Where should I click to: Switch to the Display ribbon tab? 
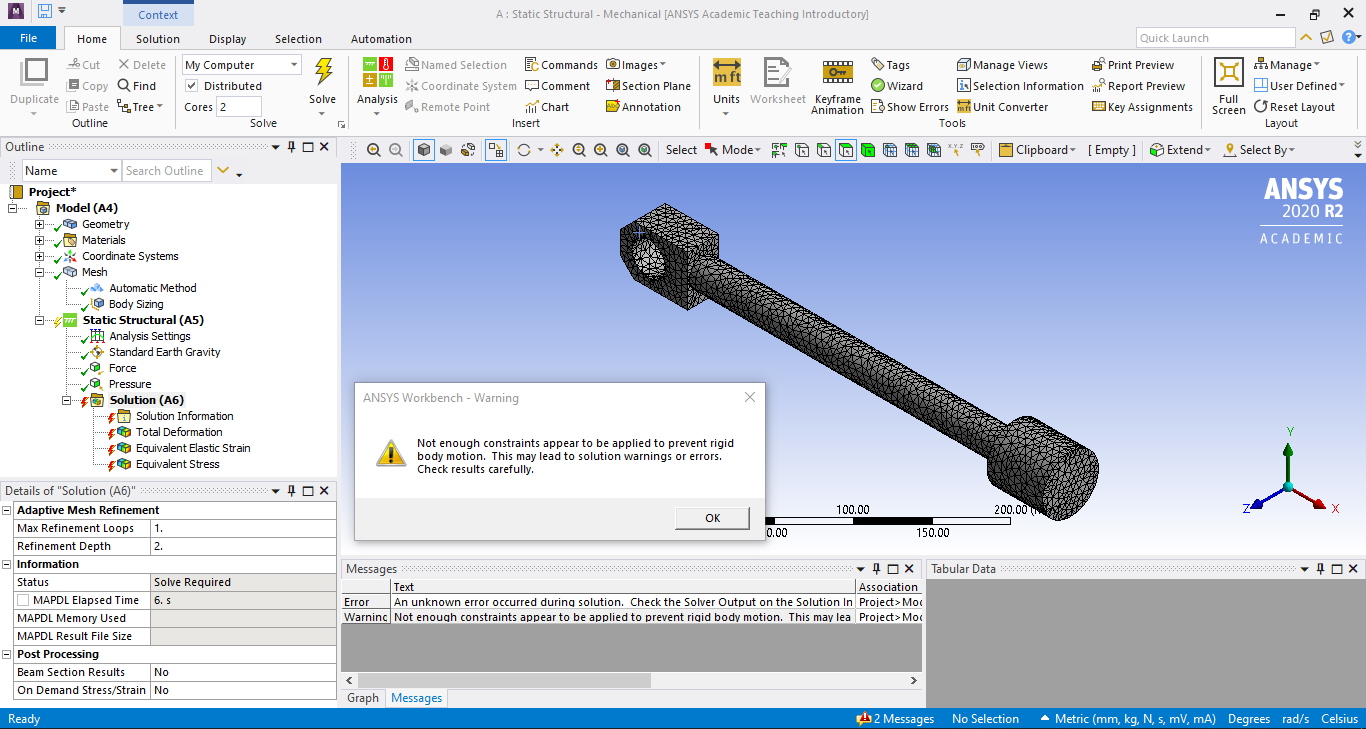(x=228, y=39)
